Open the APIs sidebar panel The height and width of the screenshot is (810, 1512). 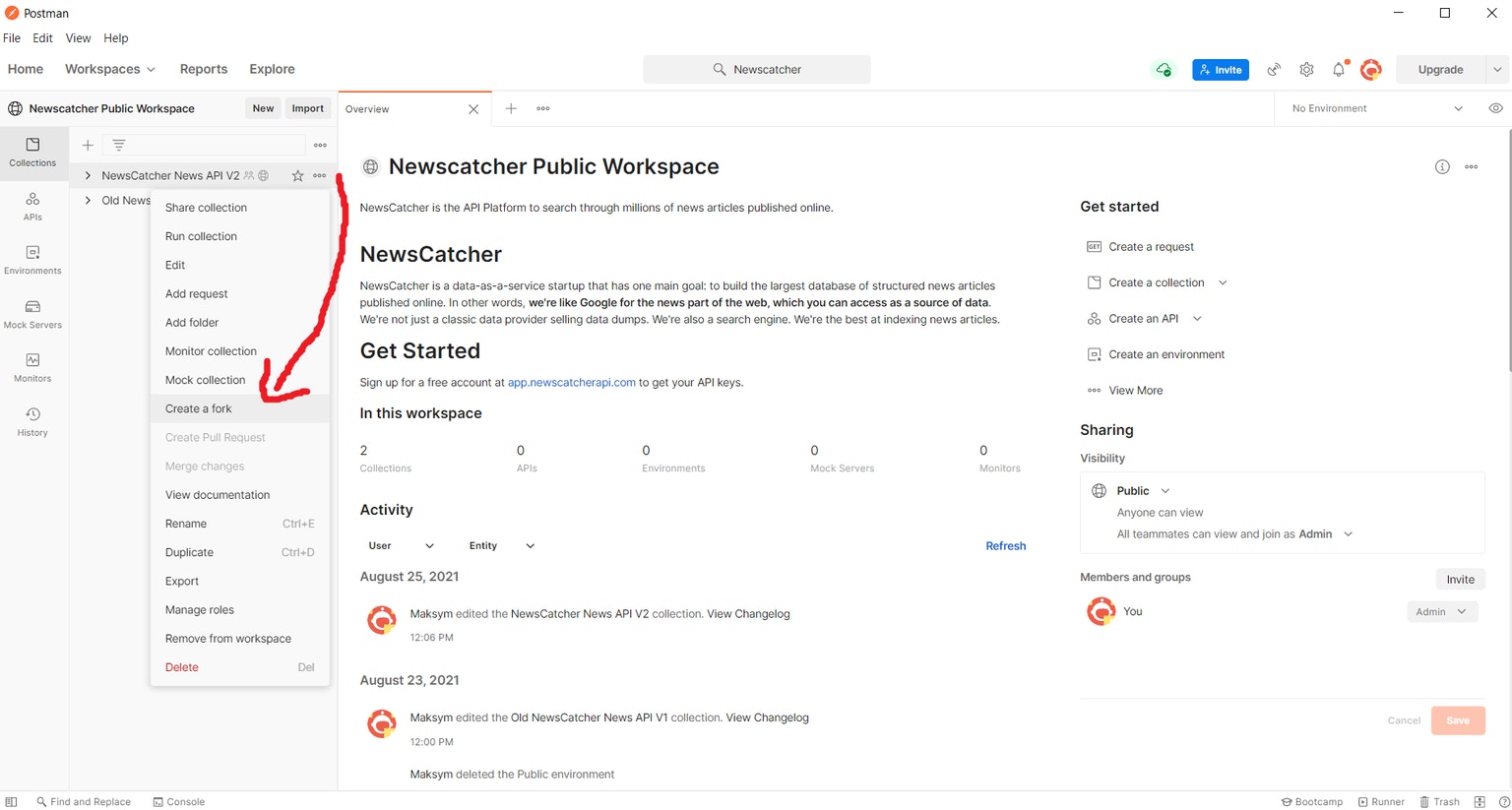coord(32,206)
